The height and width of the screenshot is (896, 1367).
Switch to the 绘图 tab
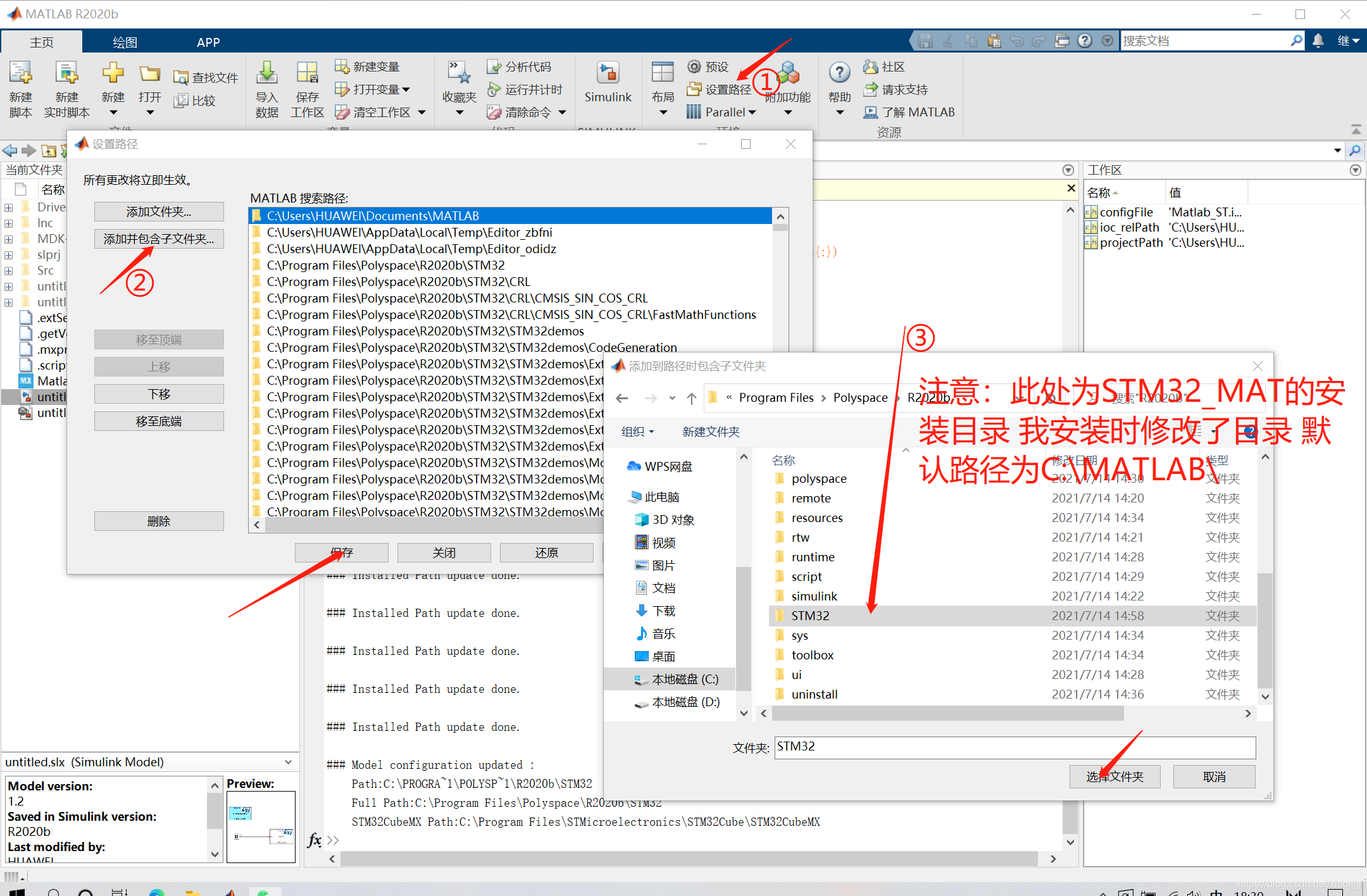(125, 42)
